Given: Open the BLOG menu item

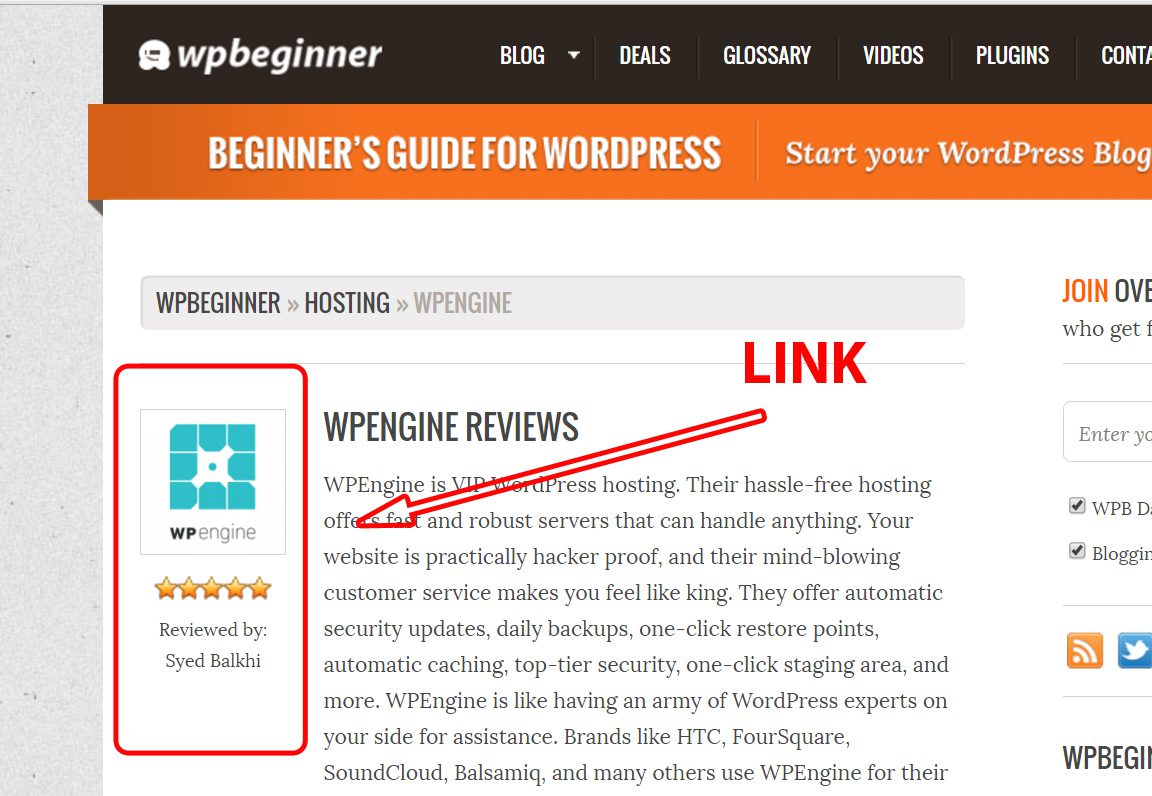Looking at the screenshot, I should click(x=522, y=55).
